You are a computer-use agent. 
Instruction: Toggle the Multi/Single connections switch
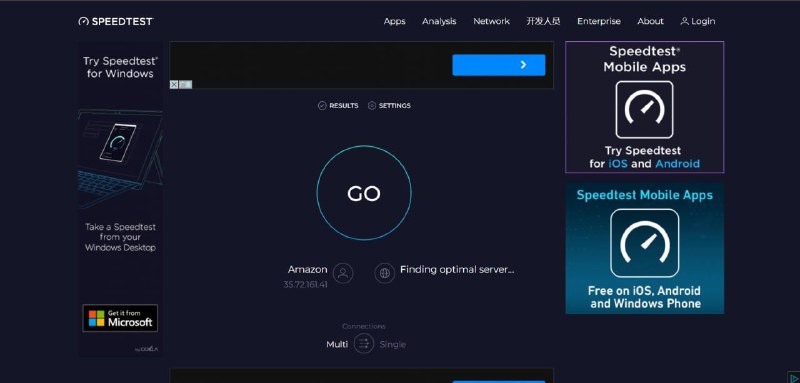[x=364, y=344]
